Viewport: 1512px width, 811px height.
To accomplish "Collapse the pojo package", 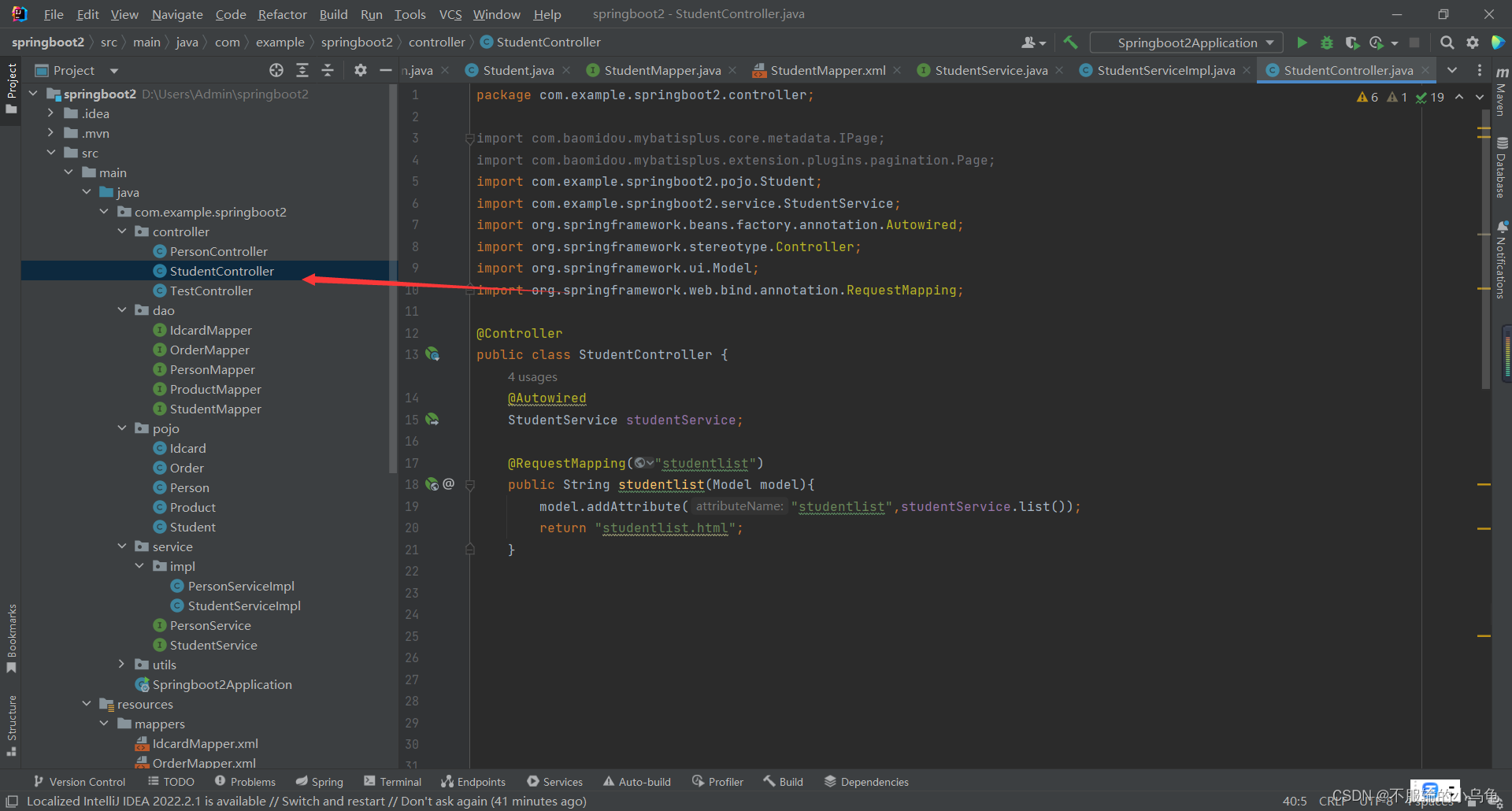I will click(122, 428).
